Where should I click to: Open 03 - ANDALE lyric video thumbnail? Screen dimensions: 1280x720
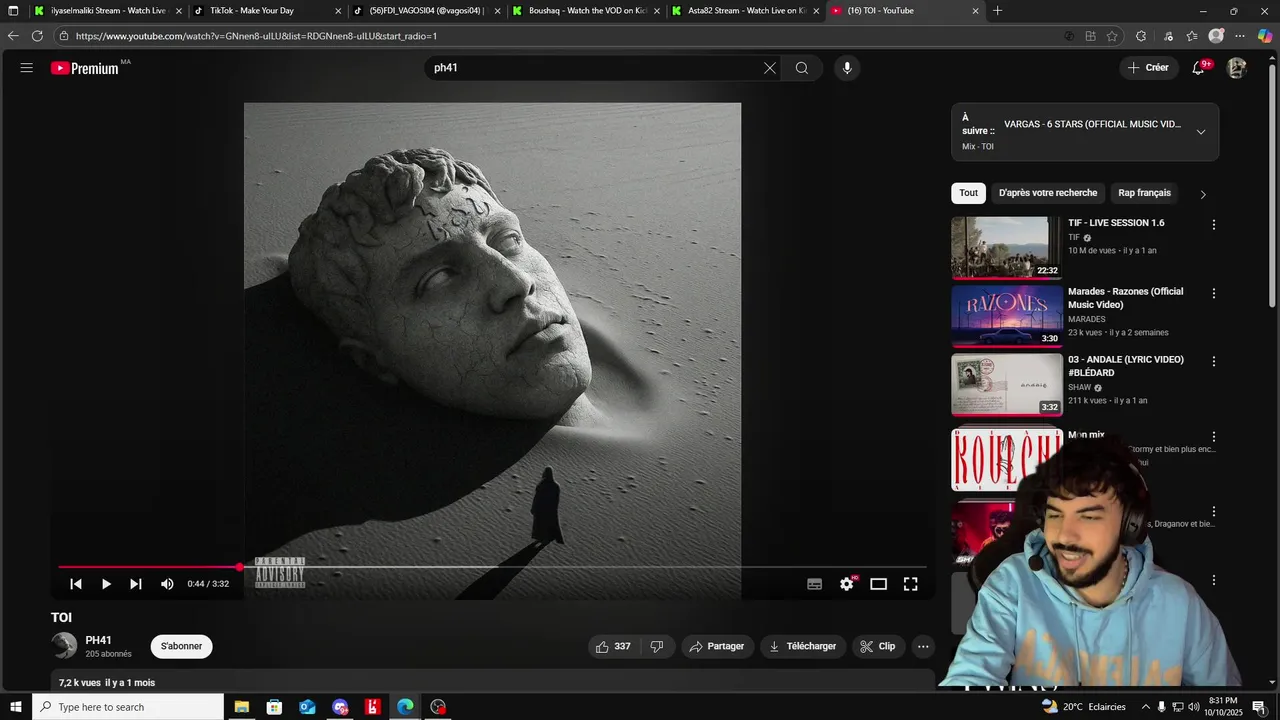[x=1006, y=384]
